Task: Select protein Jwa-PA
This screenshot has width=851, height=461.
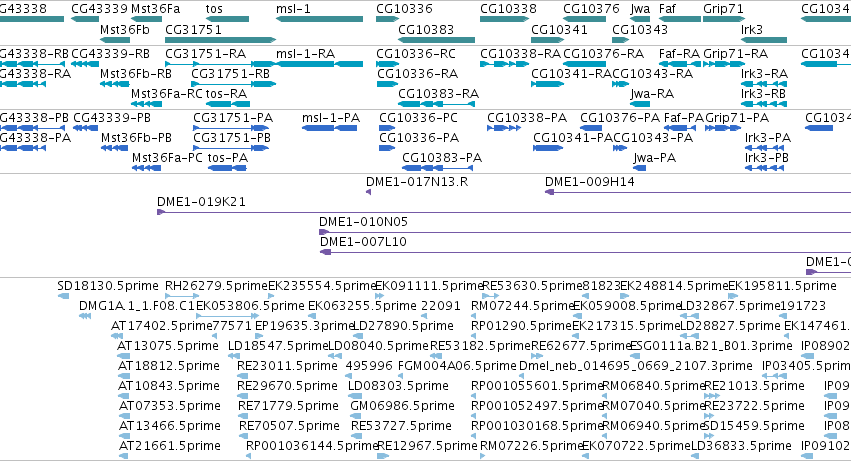Action: 655,158
